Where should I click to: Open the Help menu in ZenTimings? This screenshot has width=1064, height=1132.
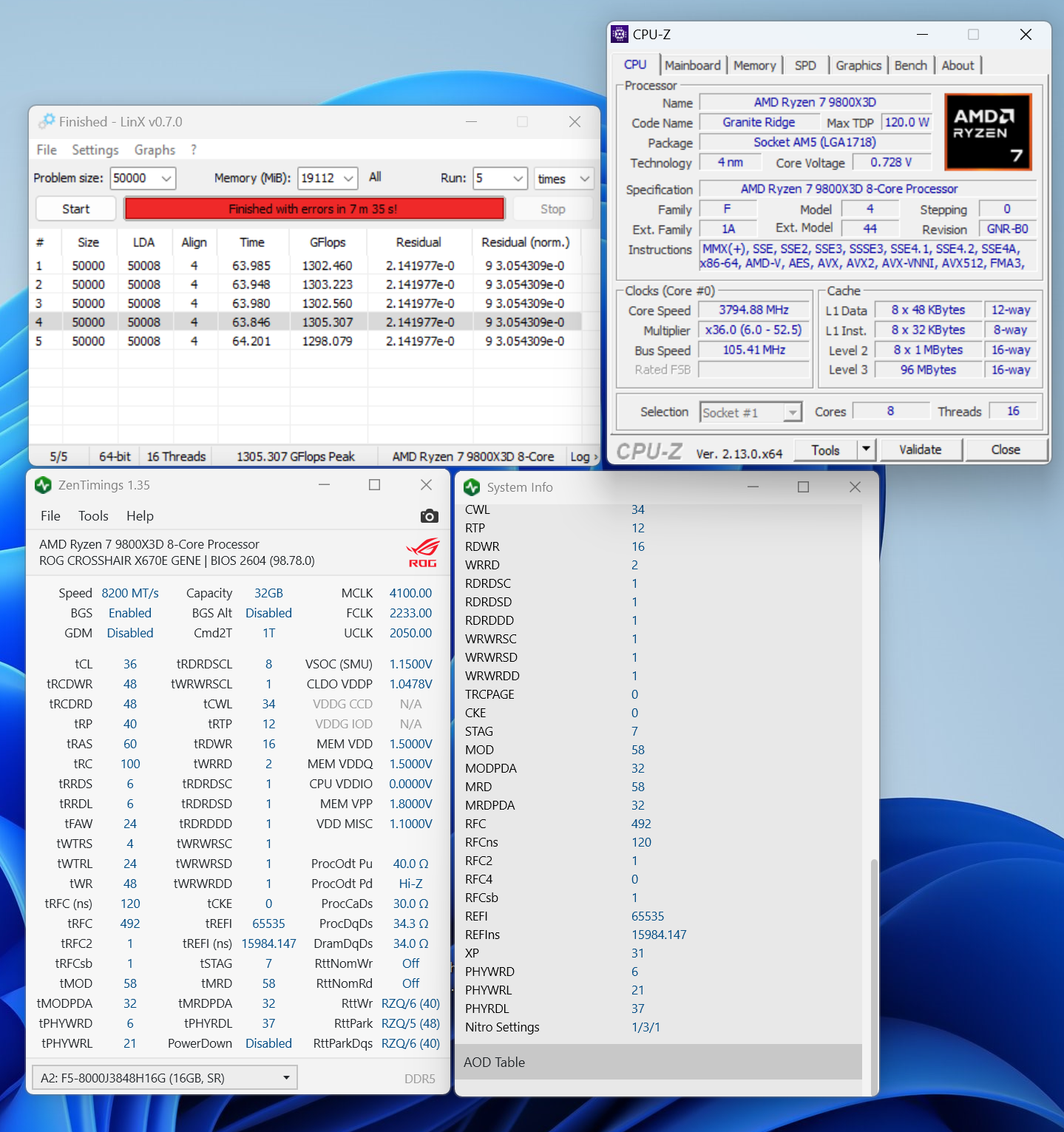(140, 516)
